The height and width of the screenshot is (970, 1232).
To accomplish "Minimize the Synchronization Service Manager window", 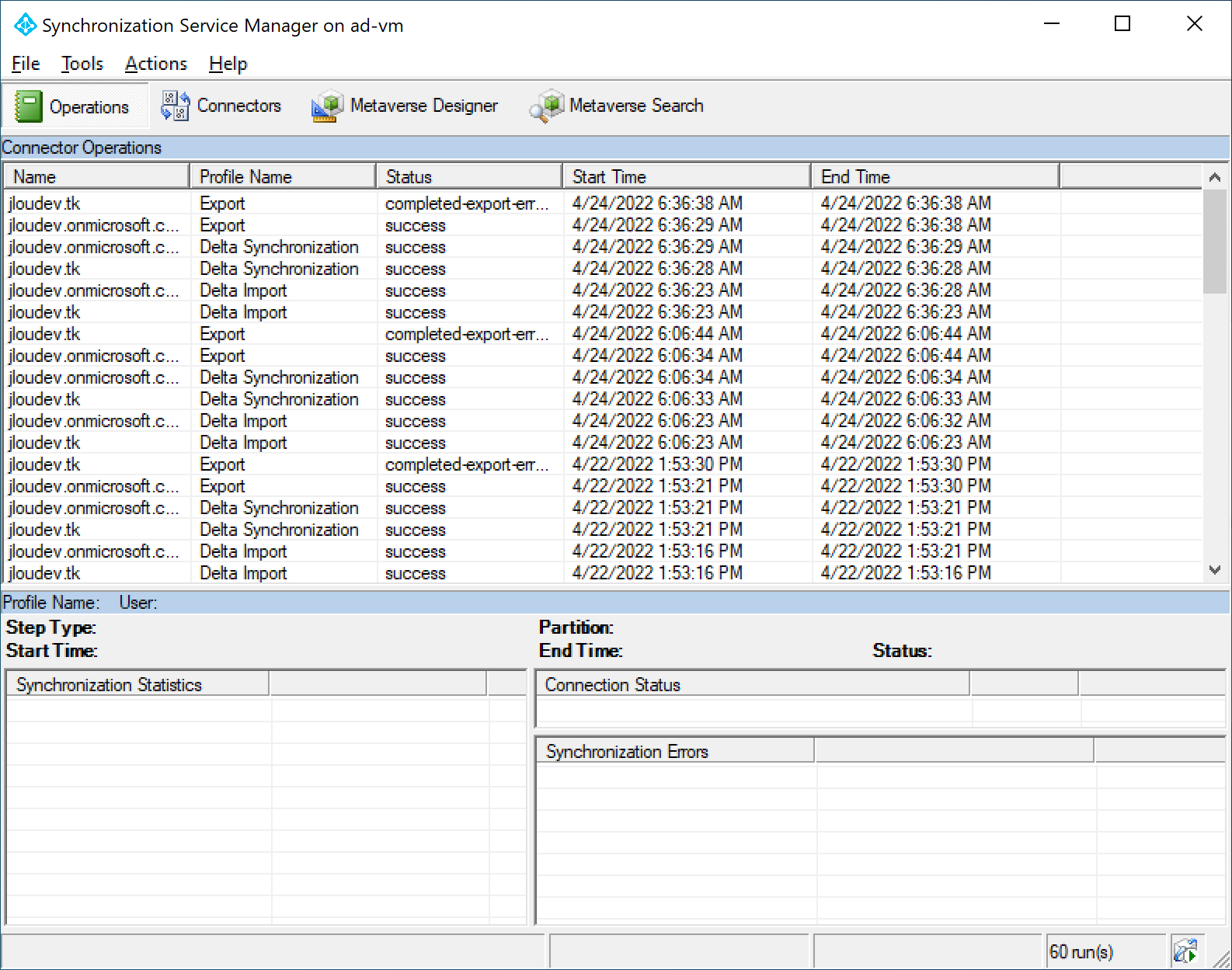I will tap(1052, 24).
